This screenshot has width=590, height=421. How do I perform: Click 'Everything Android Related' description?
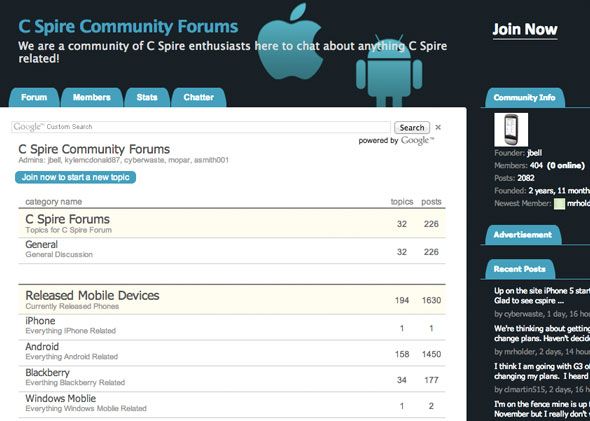point(71,357)
